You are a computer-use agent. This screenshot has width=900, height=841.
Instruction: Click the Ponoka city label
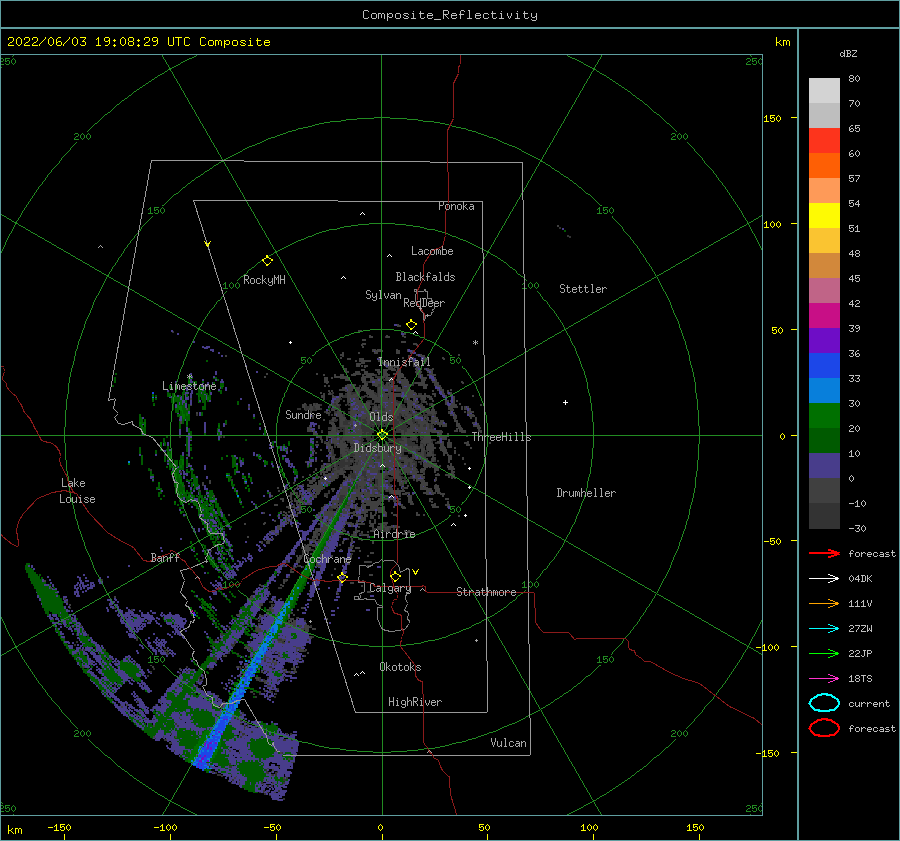click(x=456, y=206)
